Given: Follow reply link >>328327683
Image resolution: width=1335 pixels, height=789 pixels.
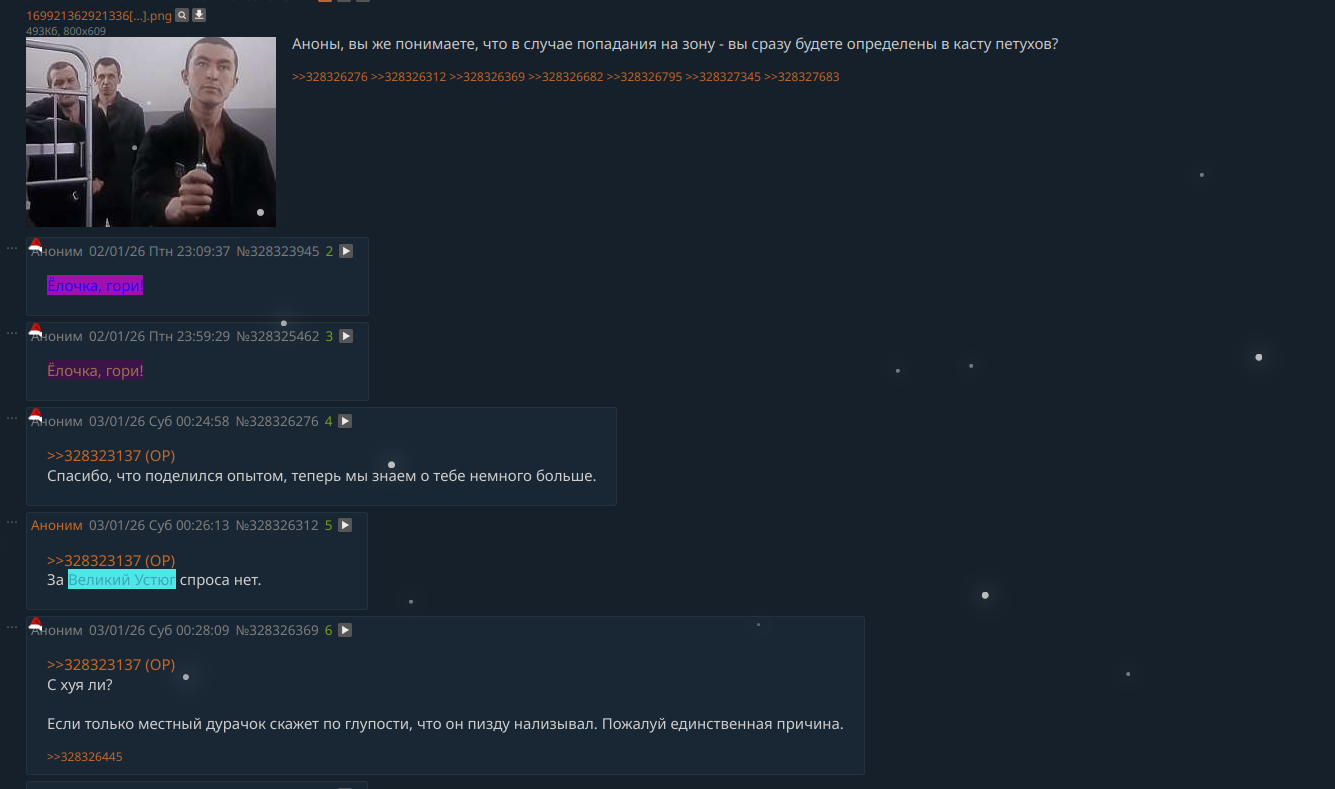Looking at the screenshot, I should (x=802, y=77).
